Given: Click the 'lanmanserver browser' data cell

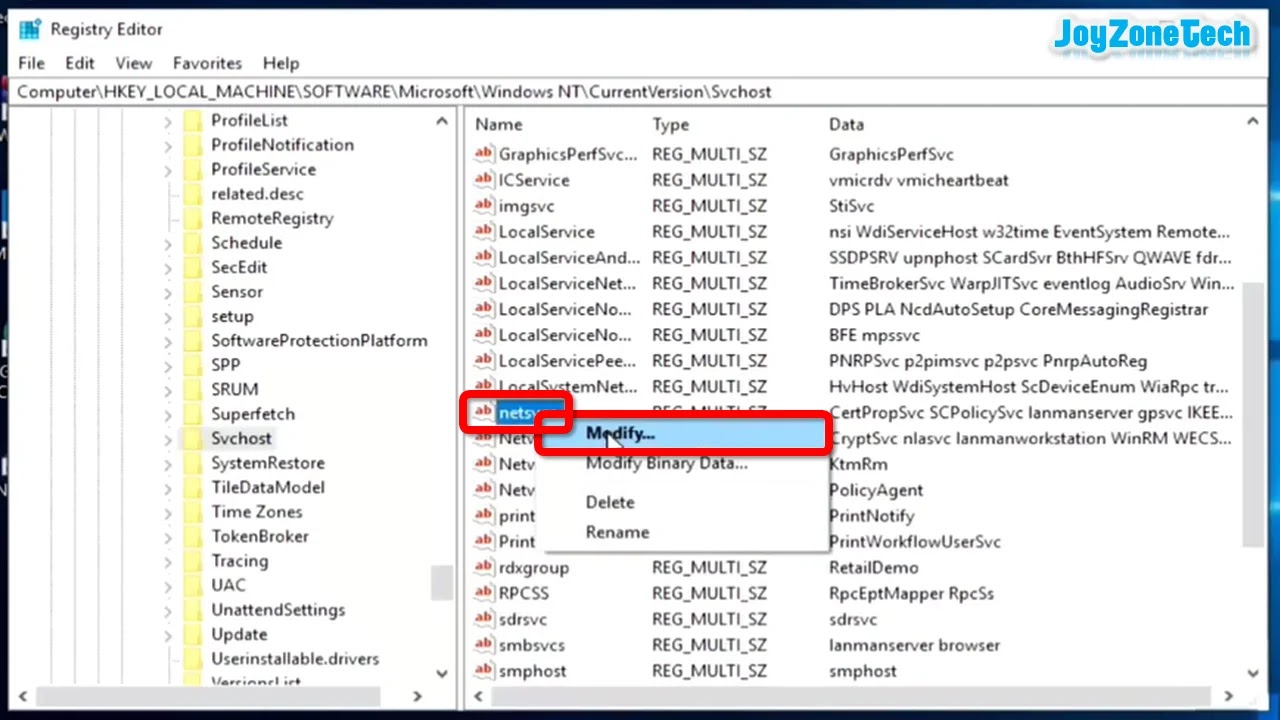Looking at the screenshot, I should [x=914, y=645].
